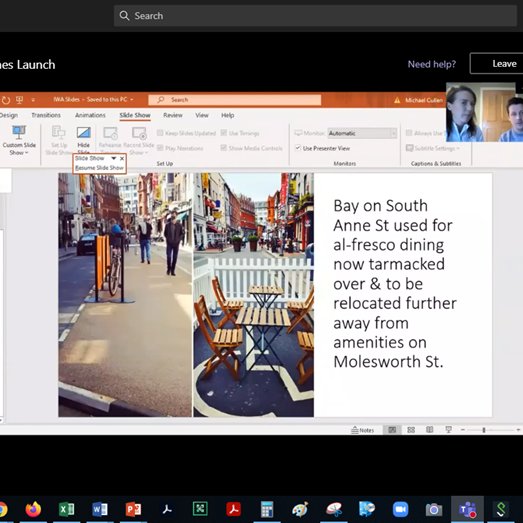Click the Hide Slide icon

[83, 132]
